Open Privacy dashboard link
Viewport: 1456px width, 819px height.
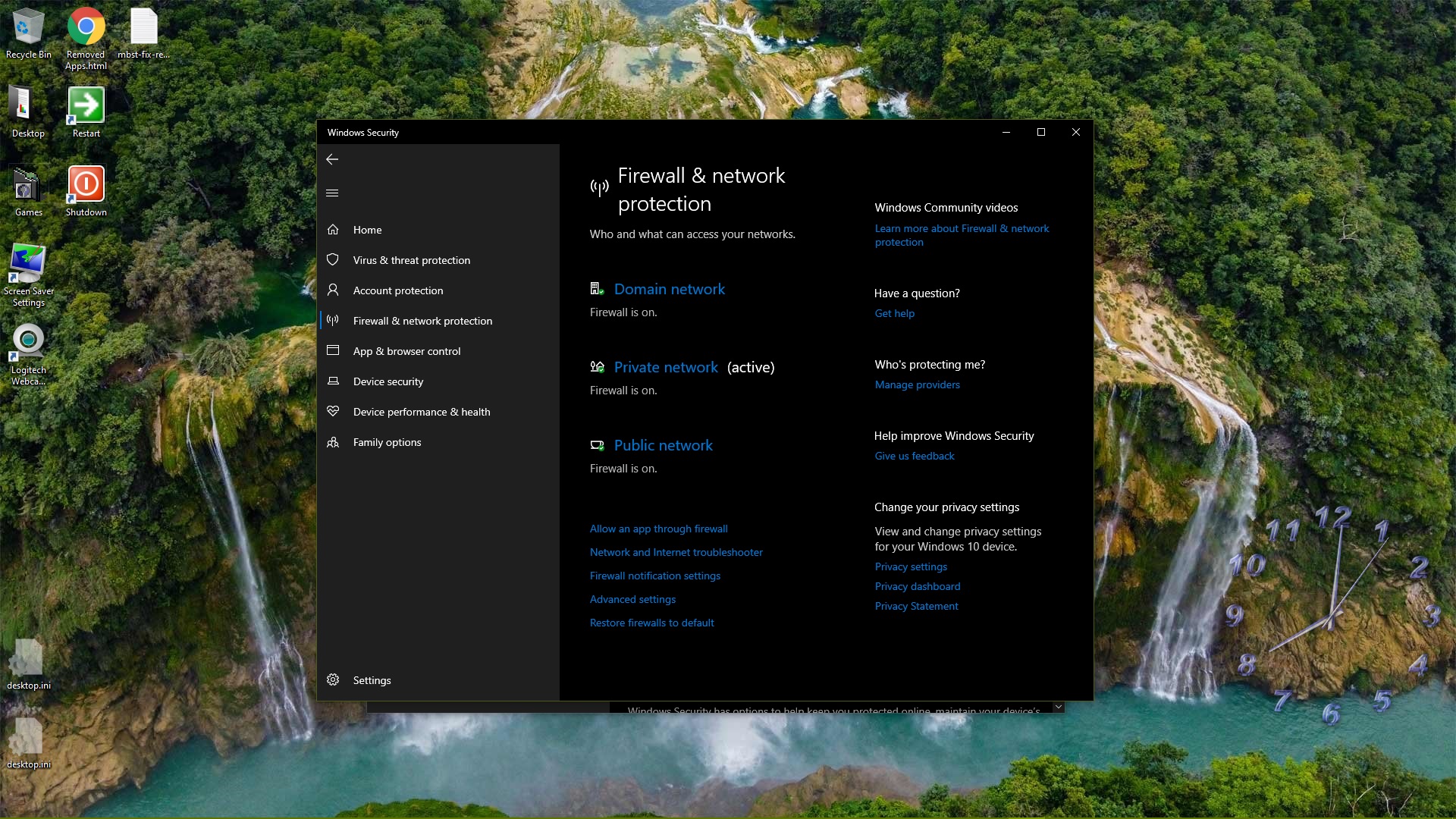coord(917,586)
